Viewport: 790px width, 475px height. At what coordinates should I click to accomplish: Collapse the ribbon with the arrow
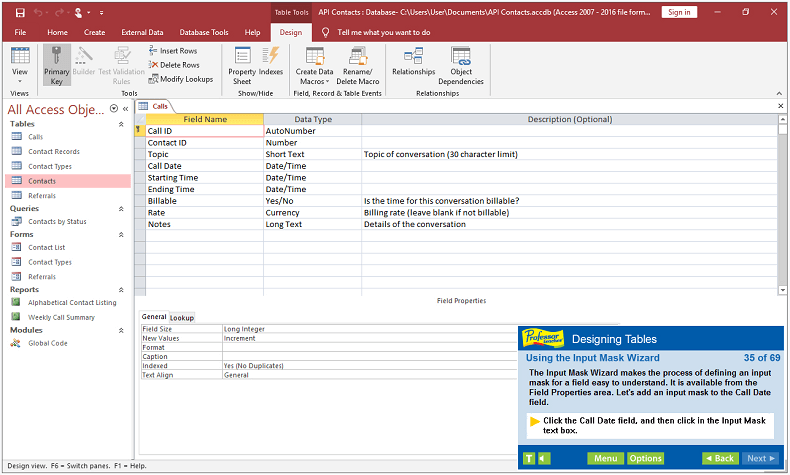click(779, 94)
